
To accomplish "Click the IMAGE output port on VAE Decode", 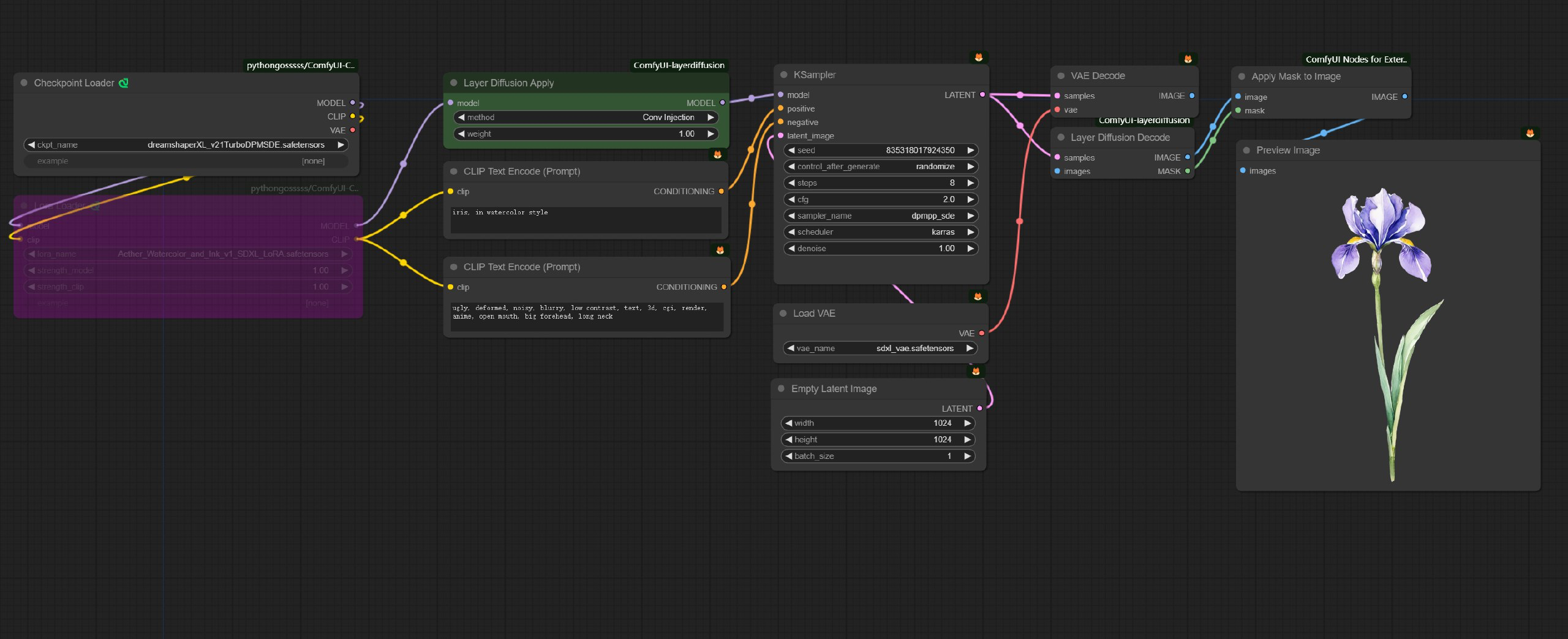I will (1192, 96).
